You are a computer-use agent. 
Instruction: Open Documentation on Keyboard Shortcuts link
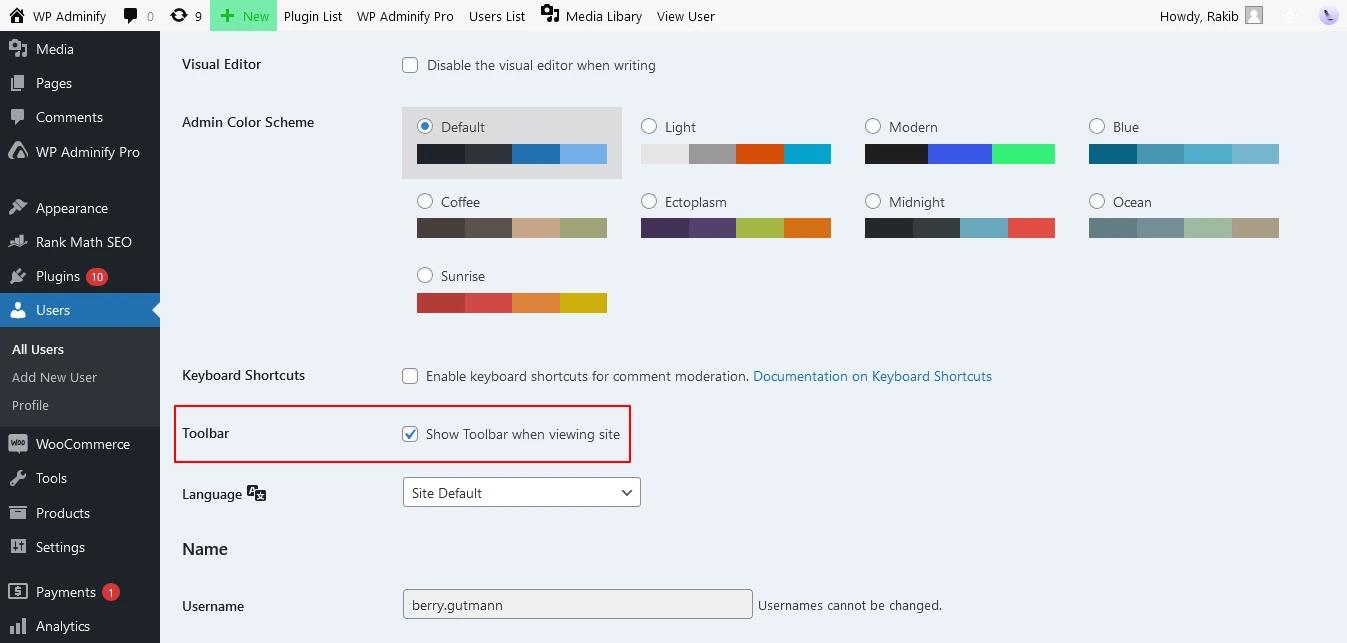(871, 376)
